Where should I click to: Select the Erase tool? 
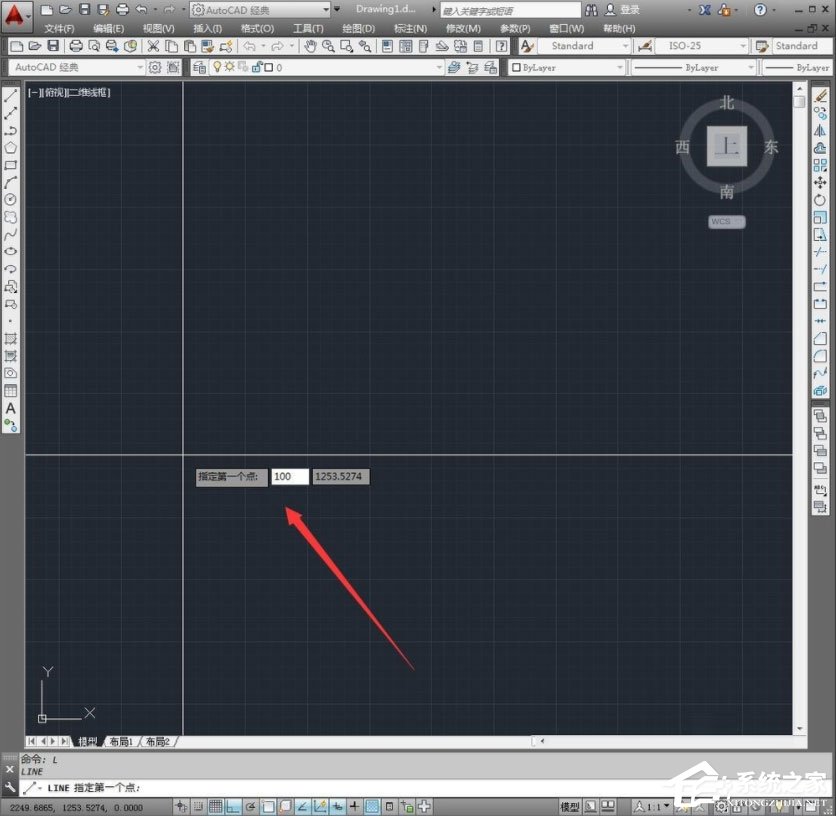(x=820, y=96)
